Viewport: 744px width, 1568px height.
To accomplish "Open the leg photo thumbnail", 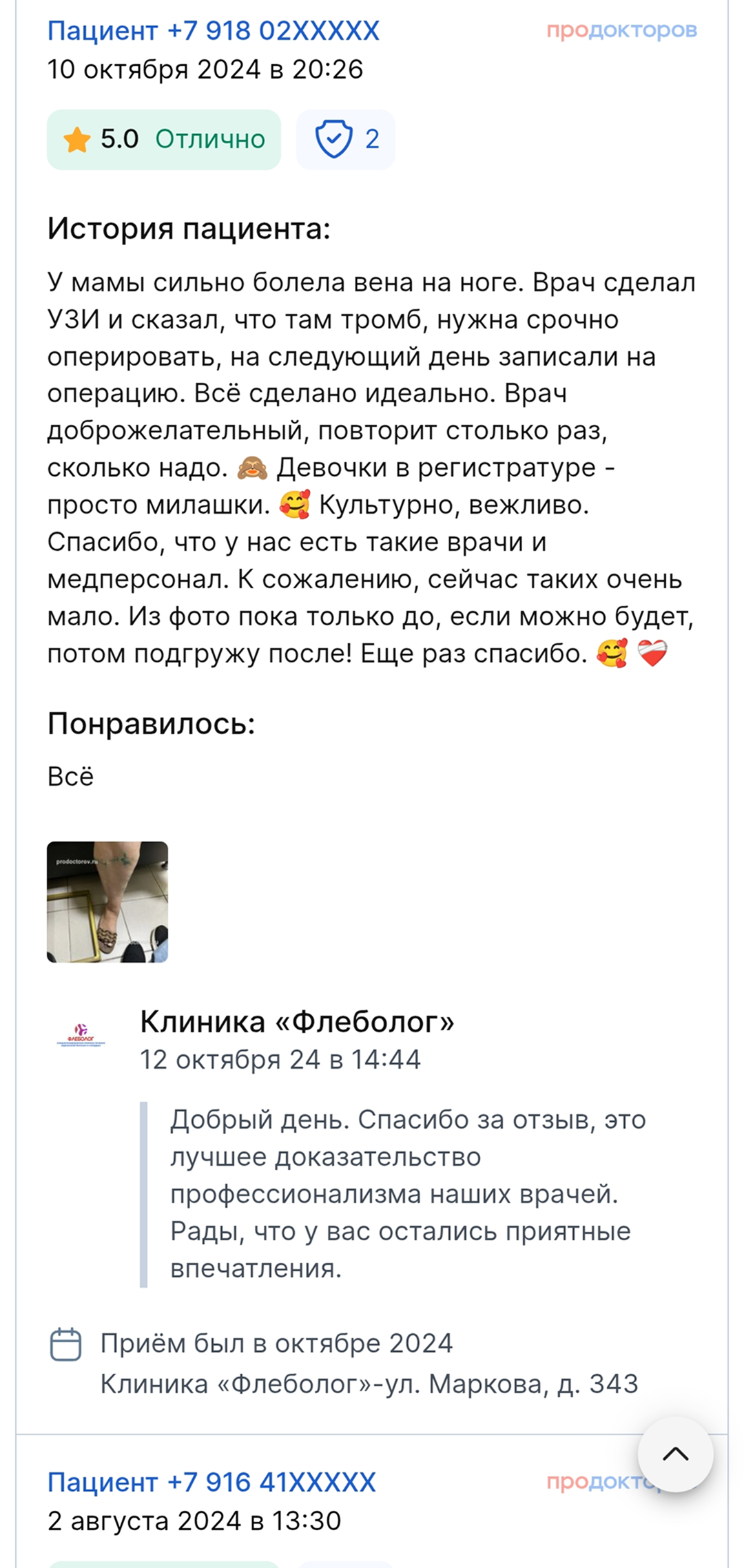I will (x=107, y=901).
